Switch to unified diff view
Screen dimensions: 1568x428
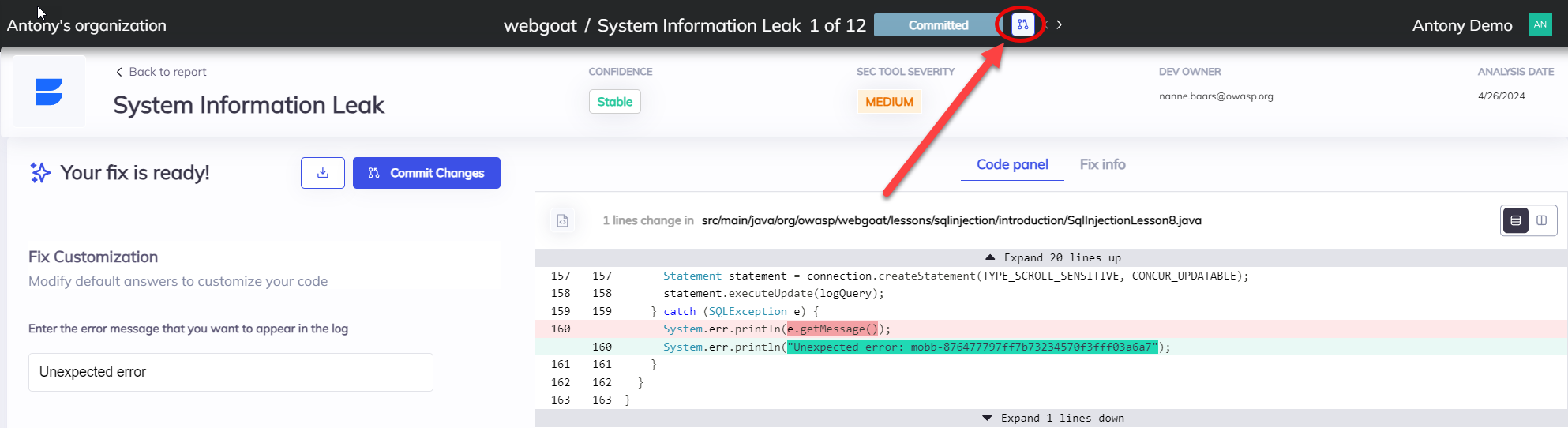coord(1515,221)
